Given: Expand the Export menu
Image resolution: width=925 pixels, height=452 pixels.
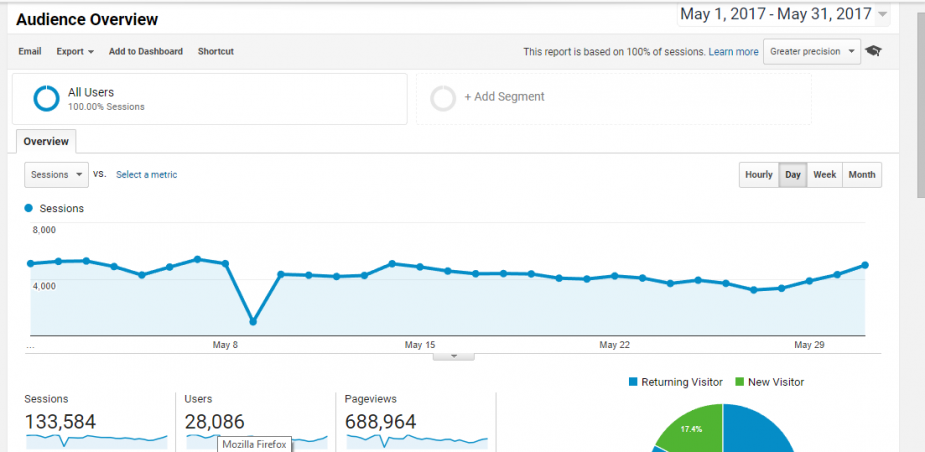Looking at the screenshot, I should click(x=75, y=51).
